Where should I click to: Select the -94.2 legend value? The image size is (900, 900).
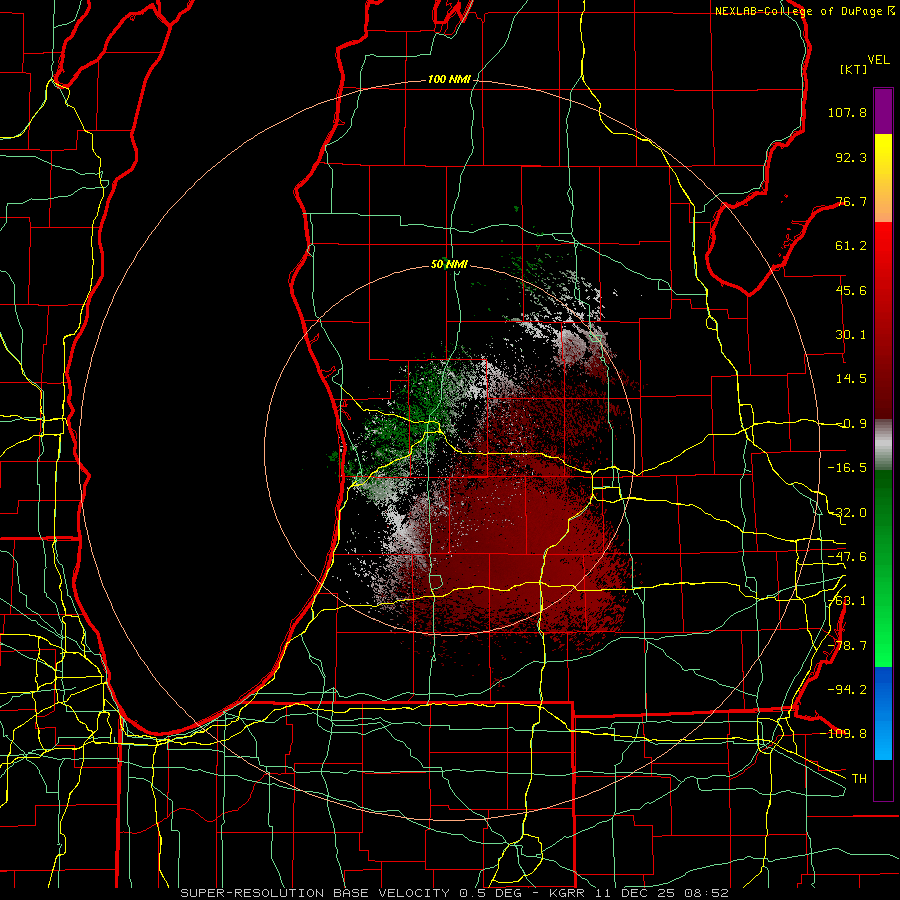pos(847,689)
